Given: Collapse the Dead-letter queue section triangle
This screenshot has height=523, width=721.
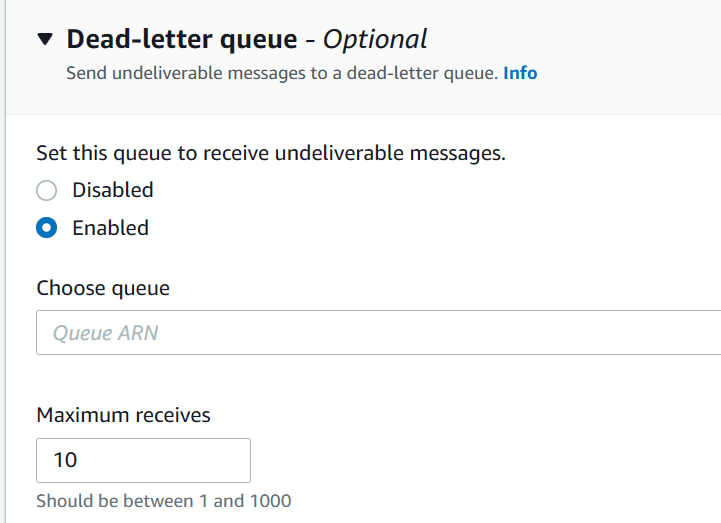Looking at the screenshot, I should click(x=44, y=40).
